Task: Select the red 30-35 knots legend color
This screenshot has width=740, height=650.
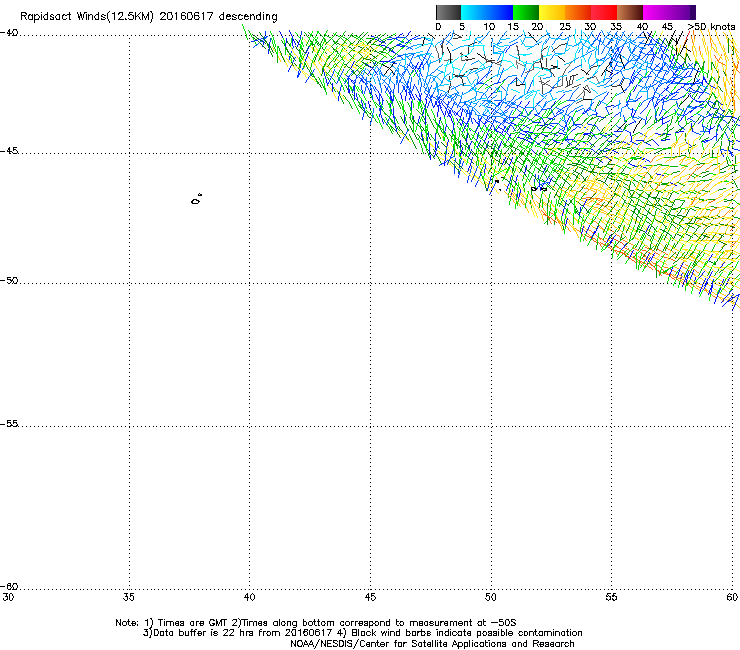Action: click(x=604, y=12)
